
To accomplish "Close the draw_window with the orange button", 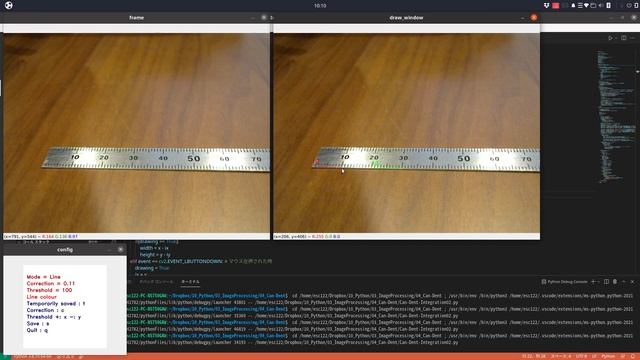I will coord(533,18).
